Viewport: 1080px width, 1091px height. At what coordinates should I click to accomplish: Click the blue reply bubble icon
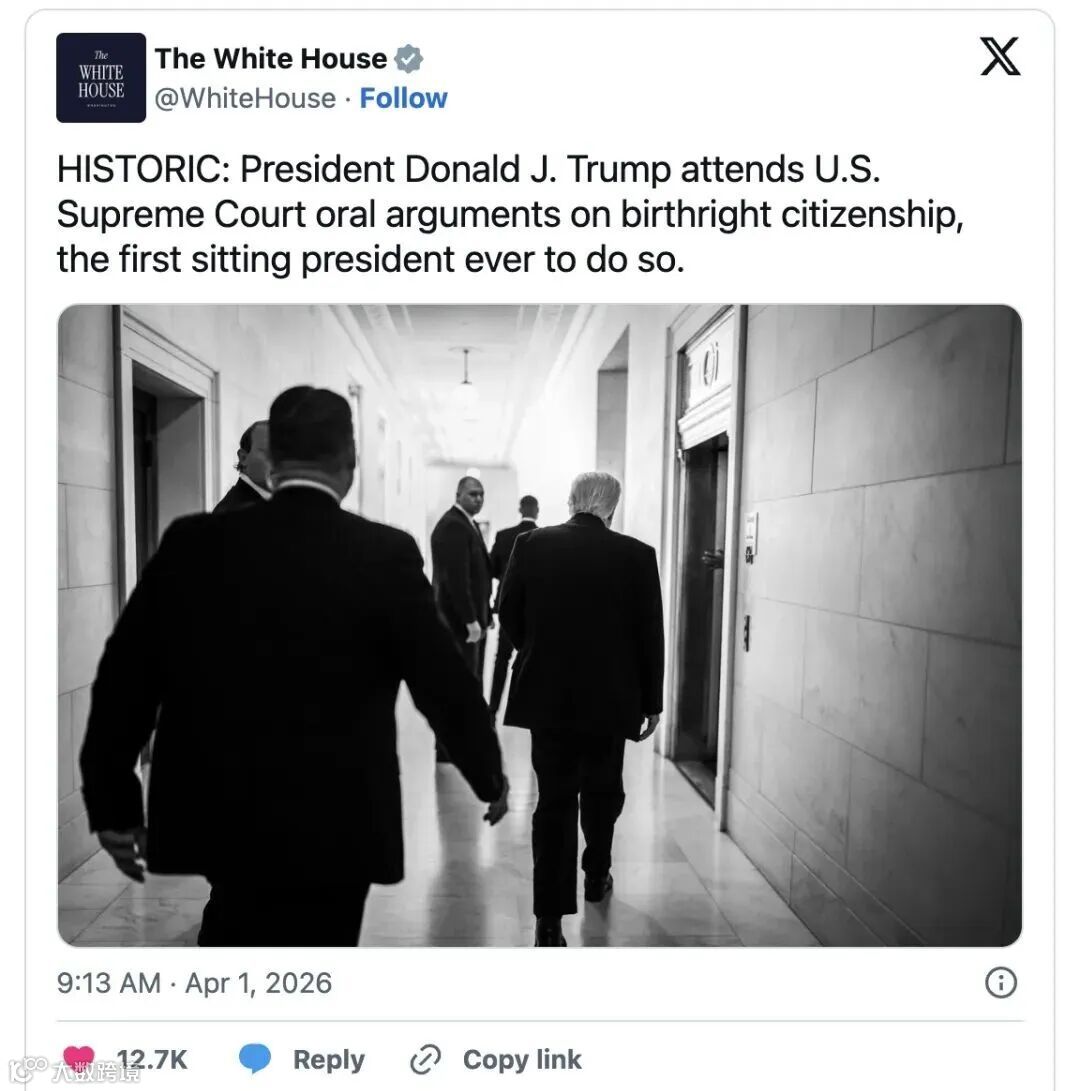pos(255,1059)
